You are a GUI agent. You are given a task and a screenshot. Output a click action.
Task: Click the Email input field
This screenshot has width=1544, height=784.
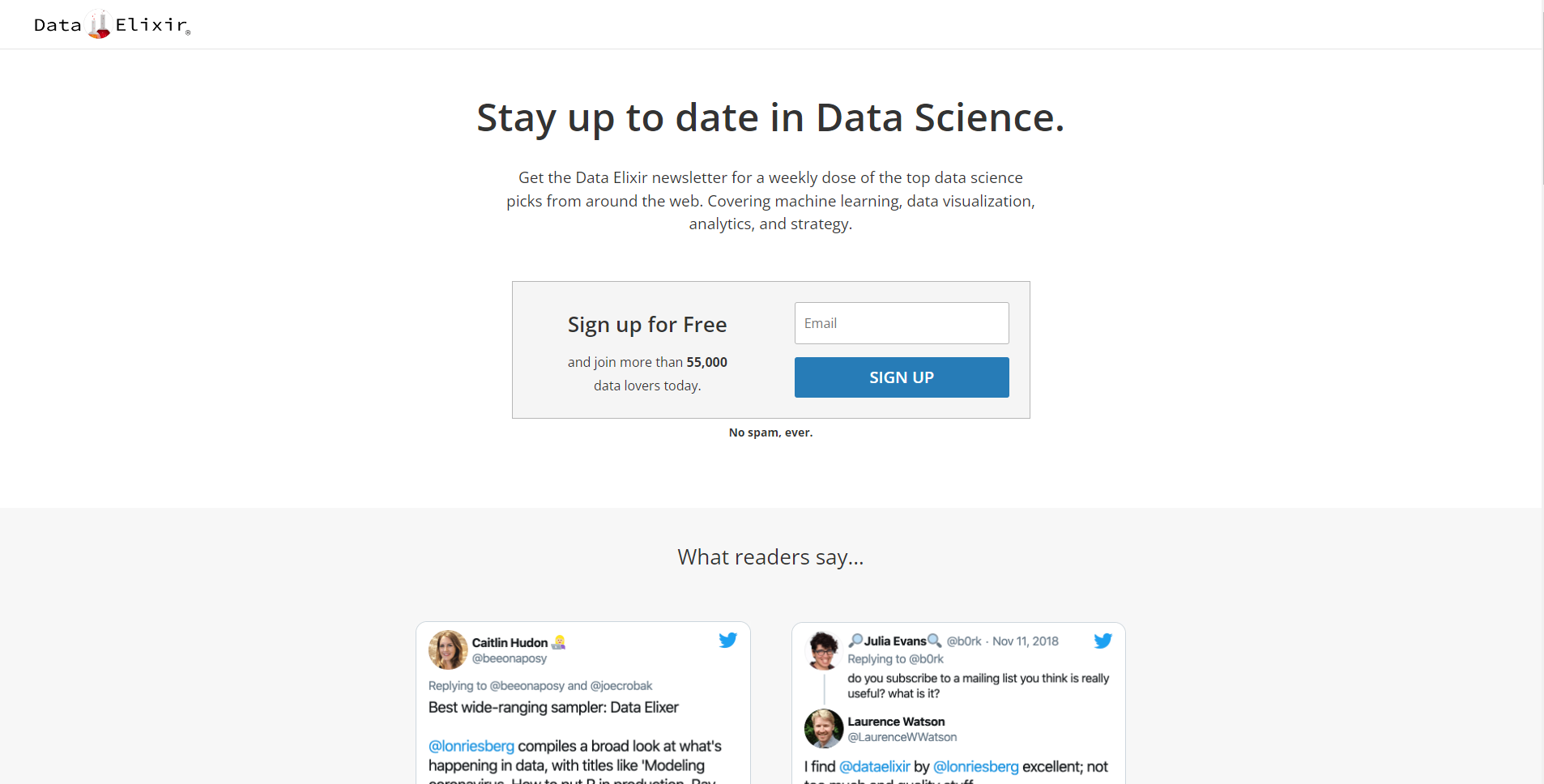[902, 323]
